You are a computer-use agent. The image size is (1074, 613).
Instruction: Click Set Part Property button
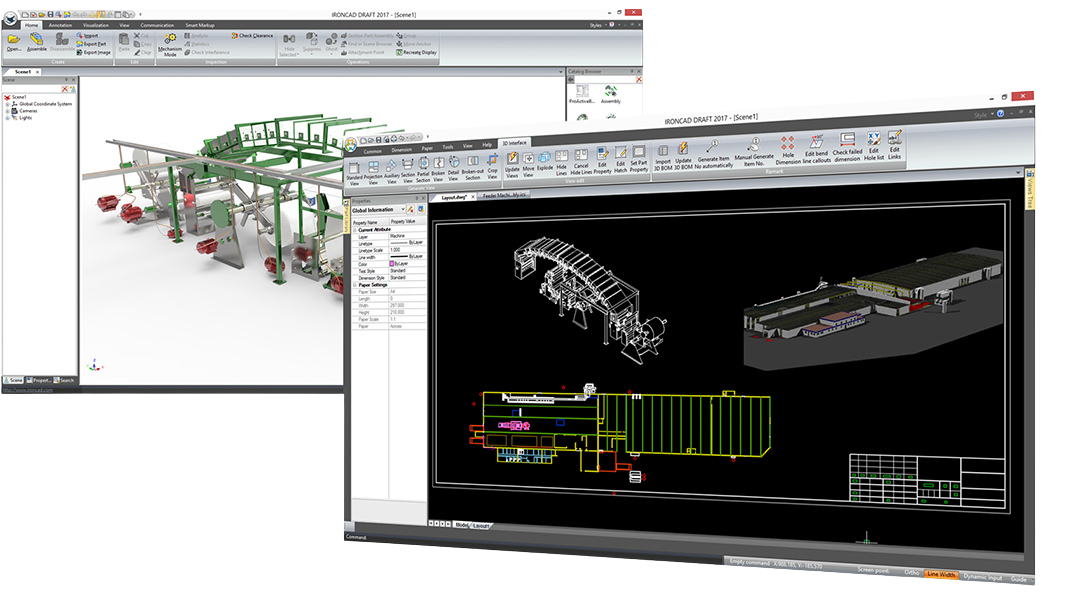[638, 158]
